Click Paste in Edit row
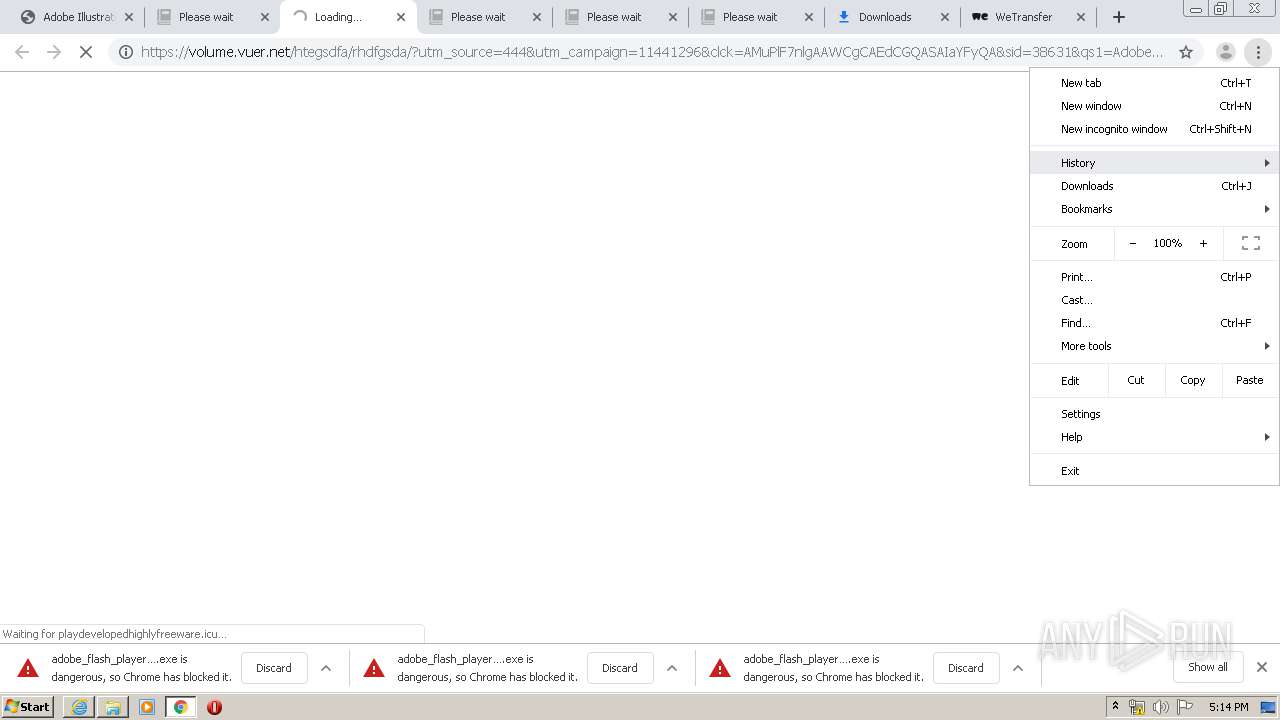1280x720 pixels. click(1250, 380)
